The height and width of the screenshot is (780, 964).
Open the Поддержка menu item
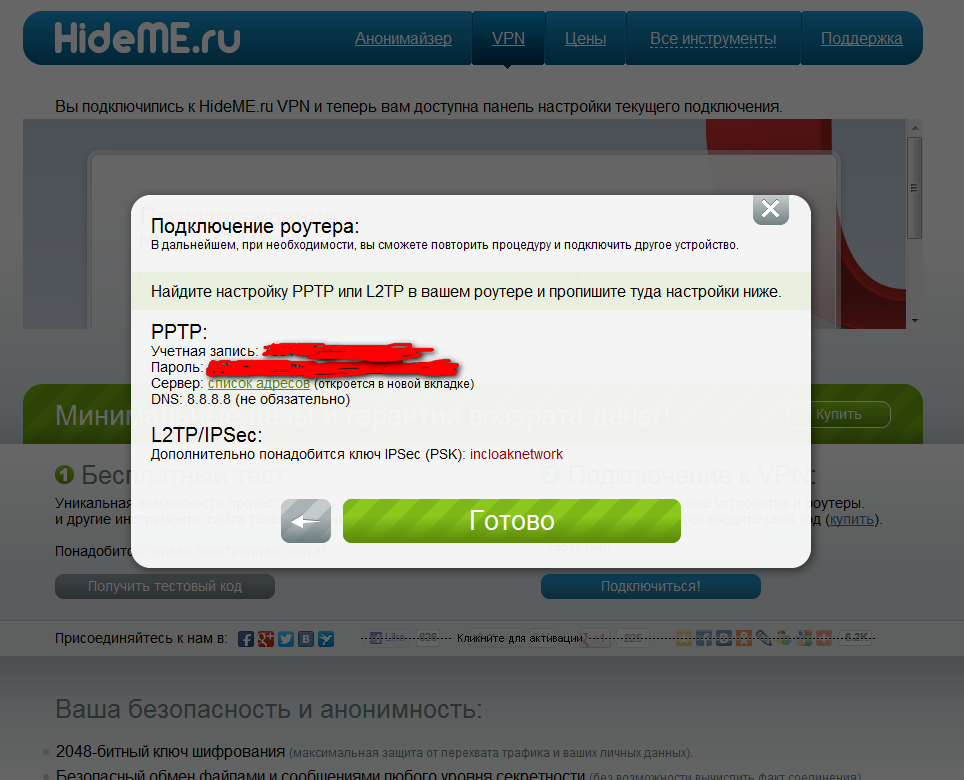click(861, 38)
